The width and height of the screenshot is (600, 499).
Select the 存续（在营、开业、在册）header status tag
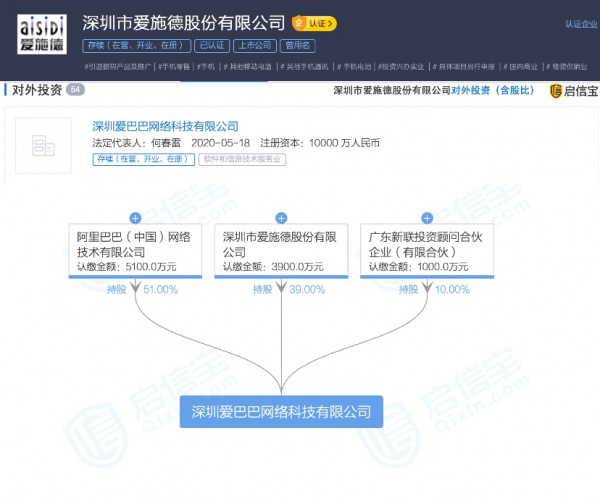click(x=137, y=46)
